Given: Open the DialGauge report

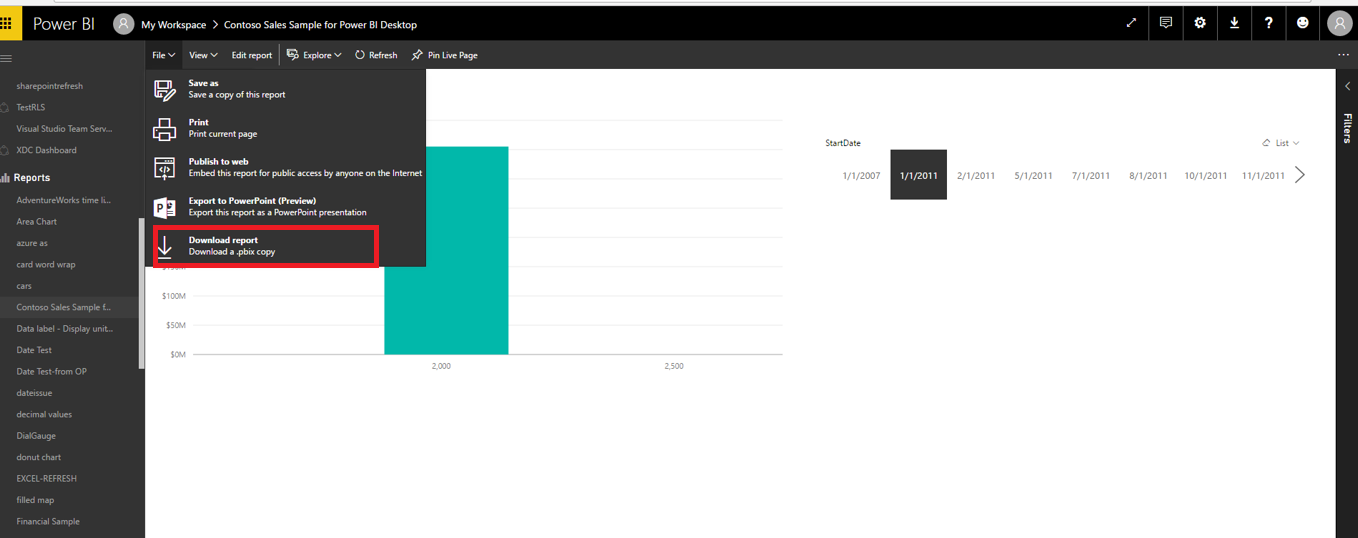Looking at the screenshot, I should [36, 435].
